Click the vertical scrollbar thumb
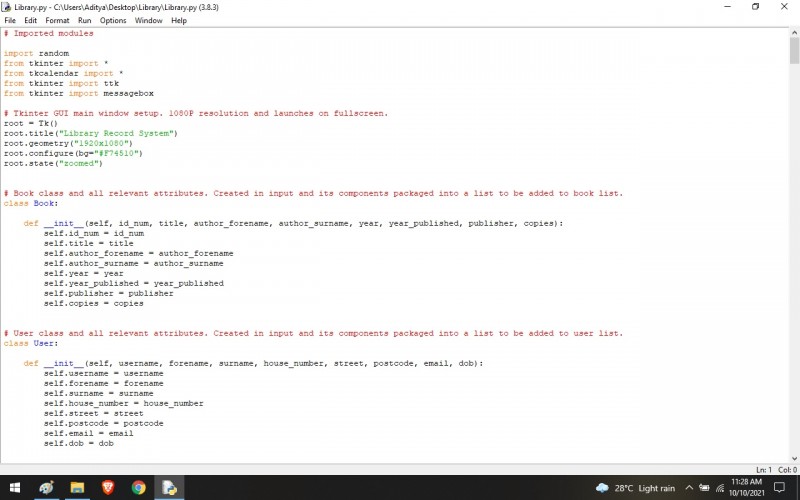 794,50
